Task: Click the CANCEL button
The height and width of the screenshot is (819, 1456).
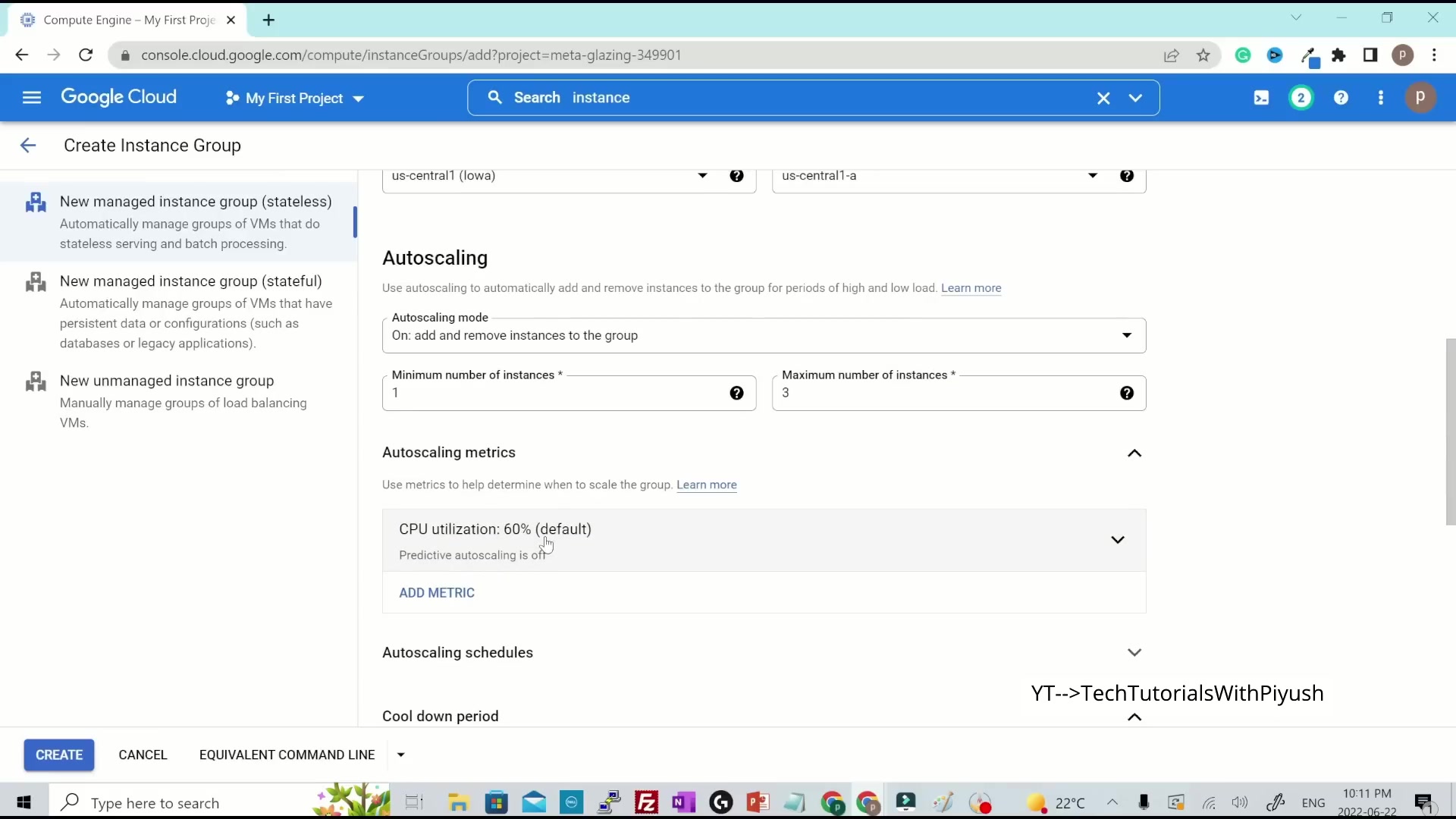Action: (x=143, y=755)
